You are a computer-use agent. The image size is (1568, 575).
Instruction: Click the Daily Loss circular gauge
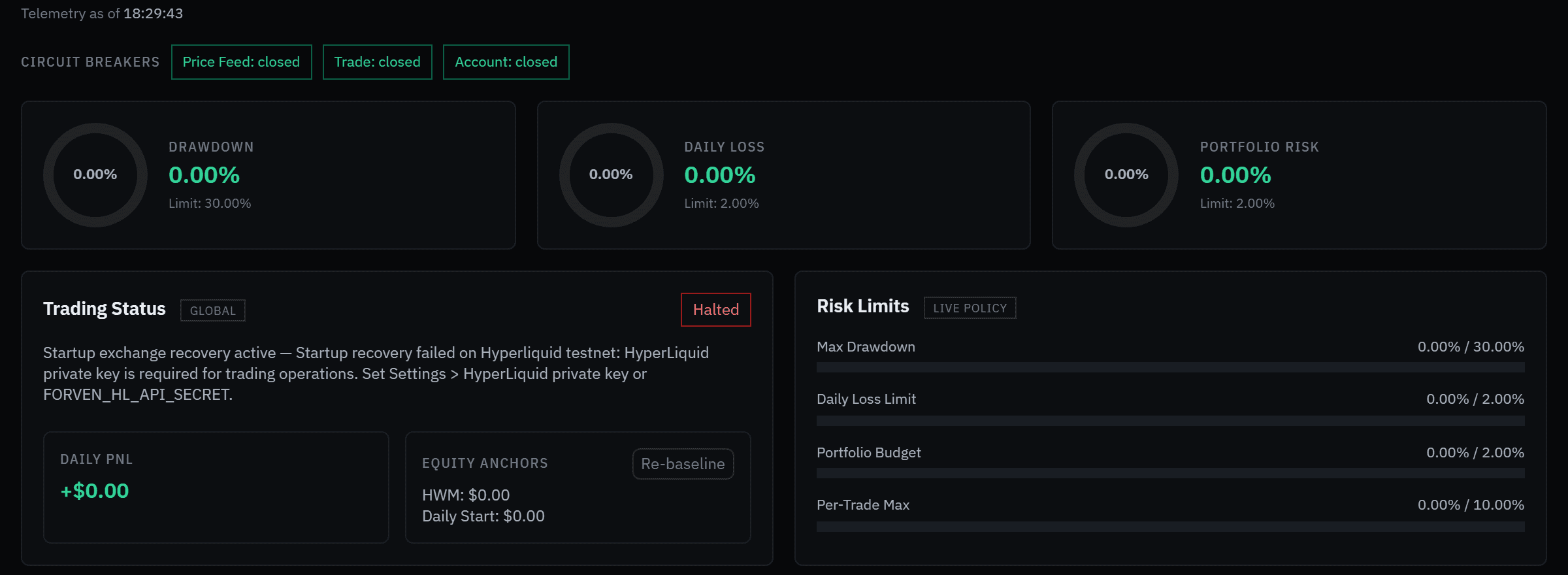tap(611, 175)
